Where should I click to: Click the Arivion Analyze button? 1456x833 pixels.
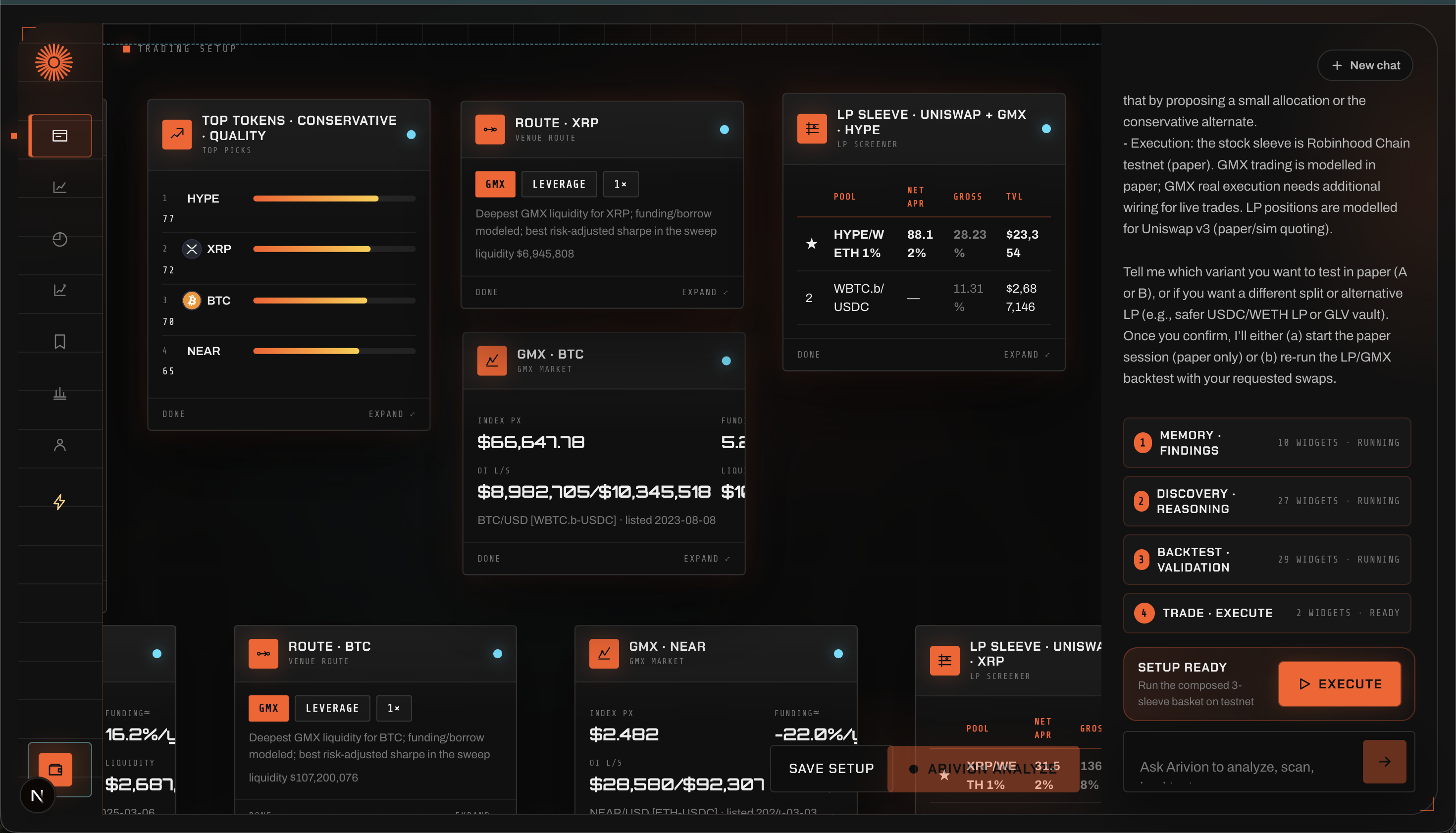tap(985, 768)
